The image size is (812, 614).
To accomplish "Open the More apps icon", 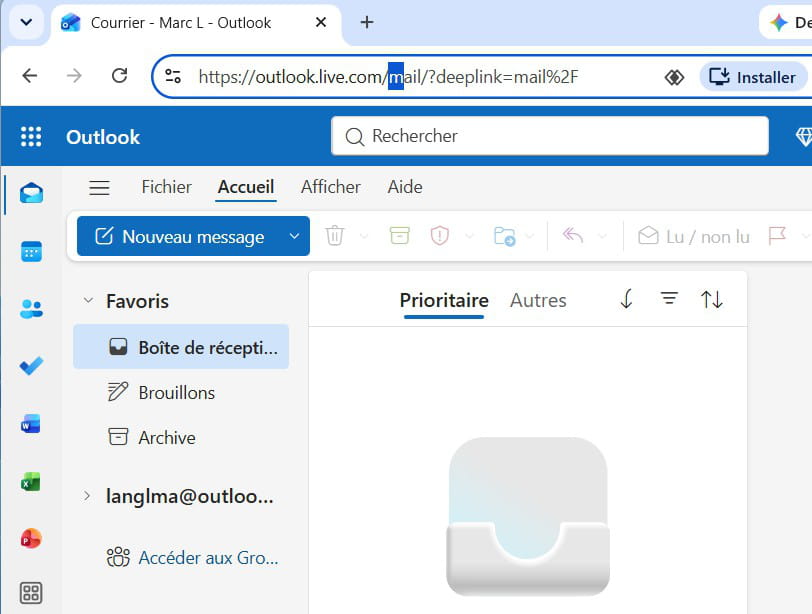I will [31, 593].
